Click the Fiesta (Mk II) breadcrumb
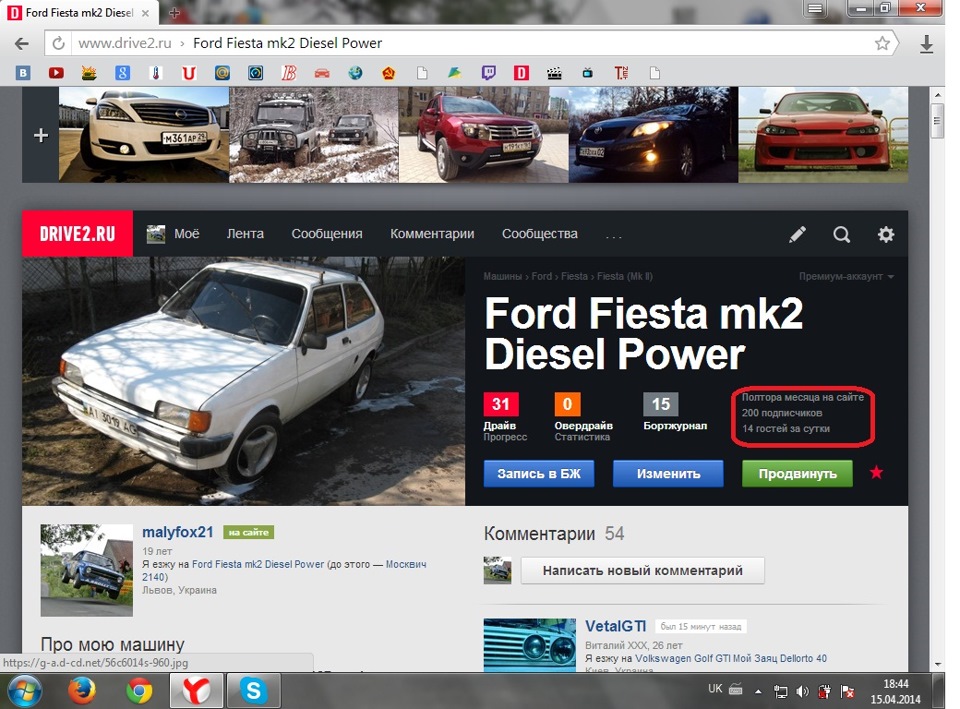 click(x=624, y=276)
